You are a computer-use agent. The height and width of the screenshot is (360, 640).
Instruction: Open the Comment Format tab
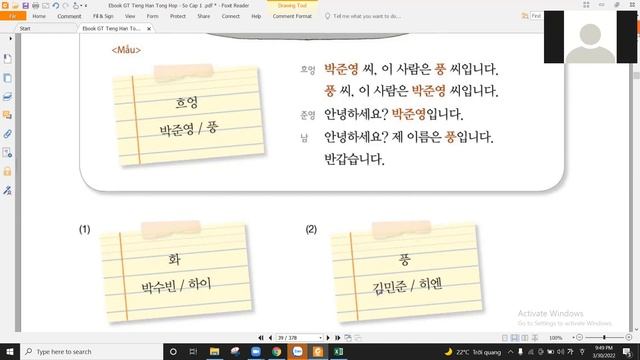292,16
